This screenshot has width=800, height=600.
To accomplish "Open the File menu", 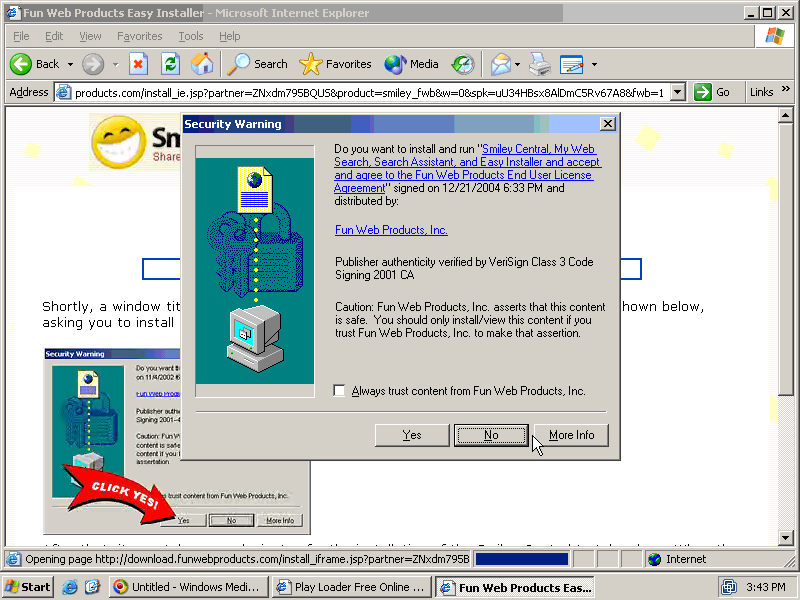I will click(x=21, y=36).
